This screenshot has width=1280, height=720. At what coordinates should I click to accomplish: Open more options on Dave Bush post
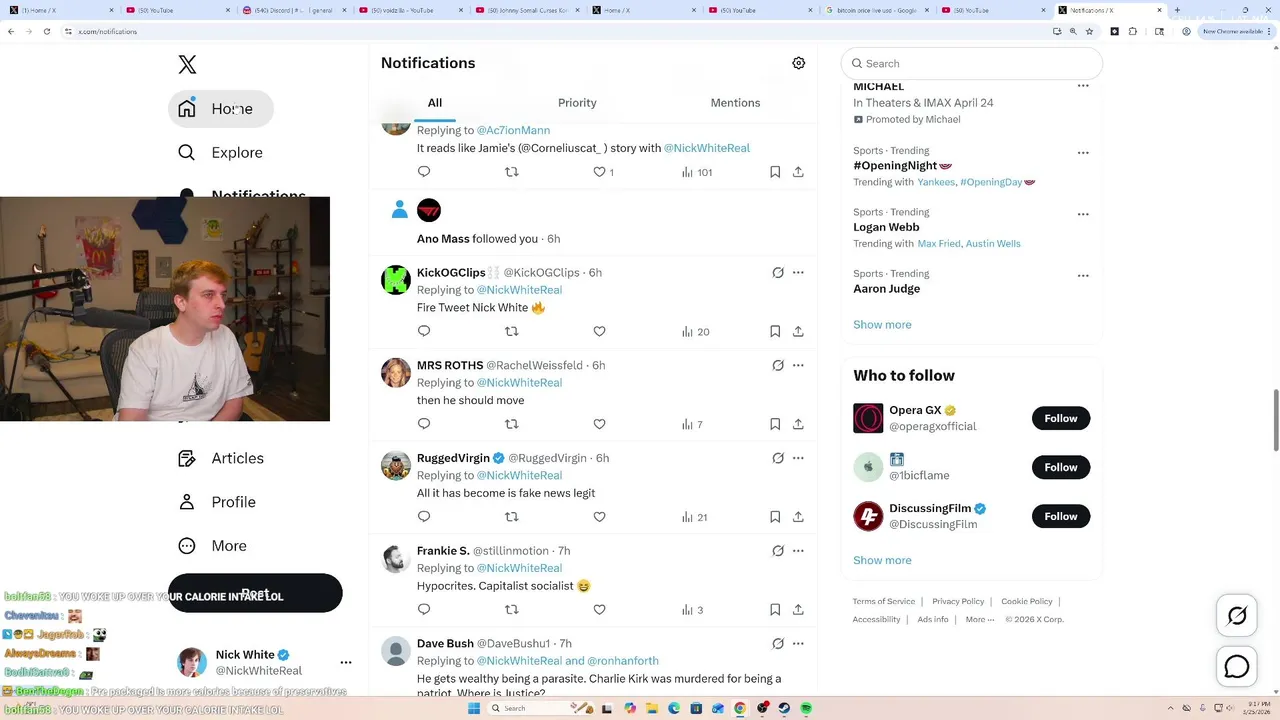798,643
